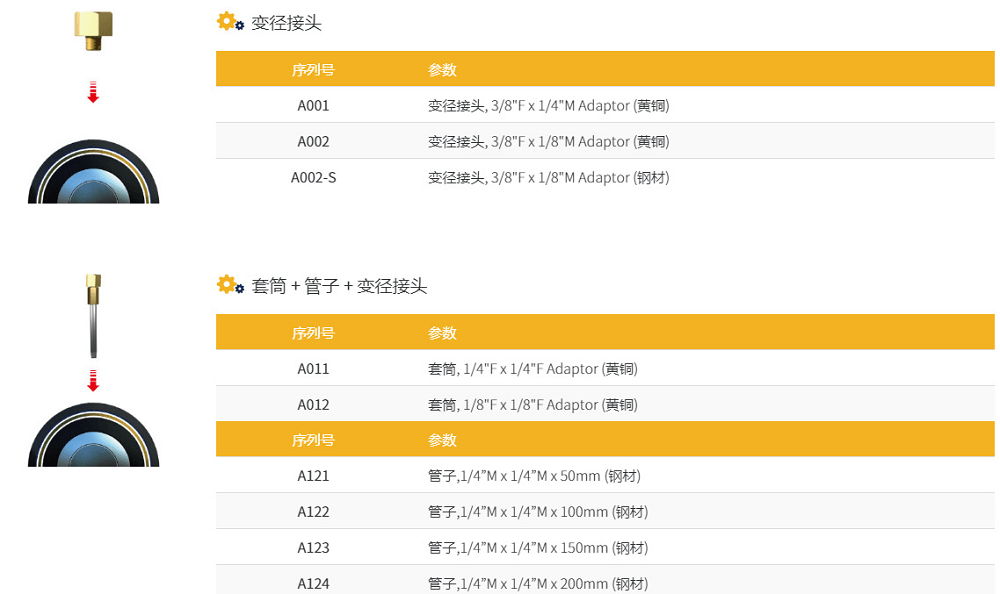1000x594 pixels.
Task: Click the brass adaptor fitting image
Action: pos(93,31)
